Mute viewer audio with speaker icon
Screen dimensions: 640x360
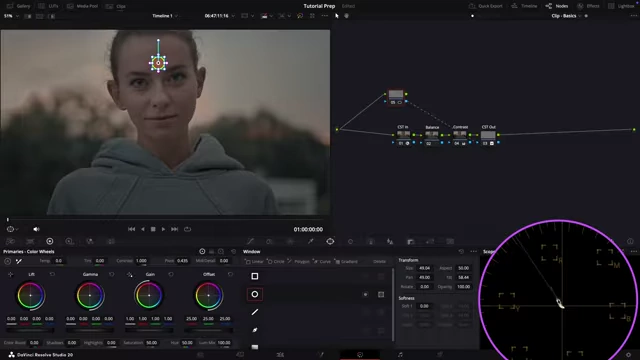point(36,229)
